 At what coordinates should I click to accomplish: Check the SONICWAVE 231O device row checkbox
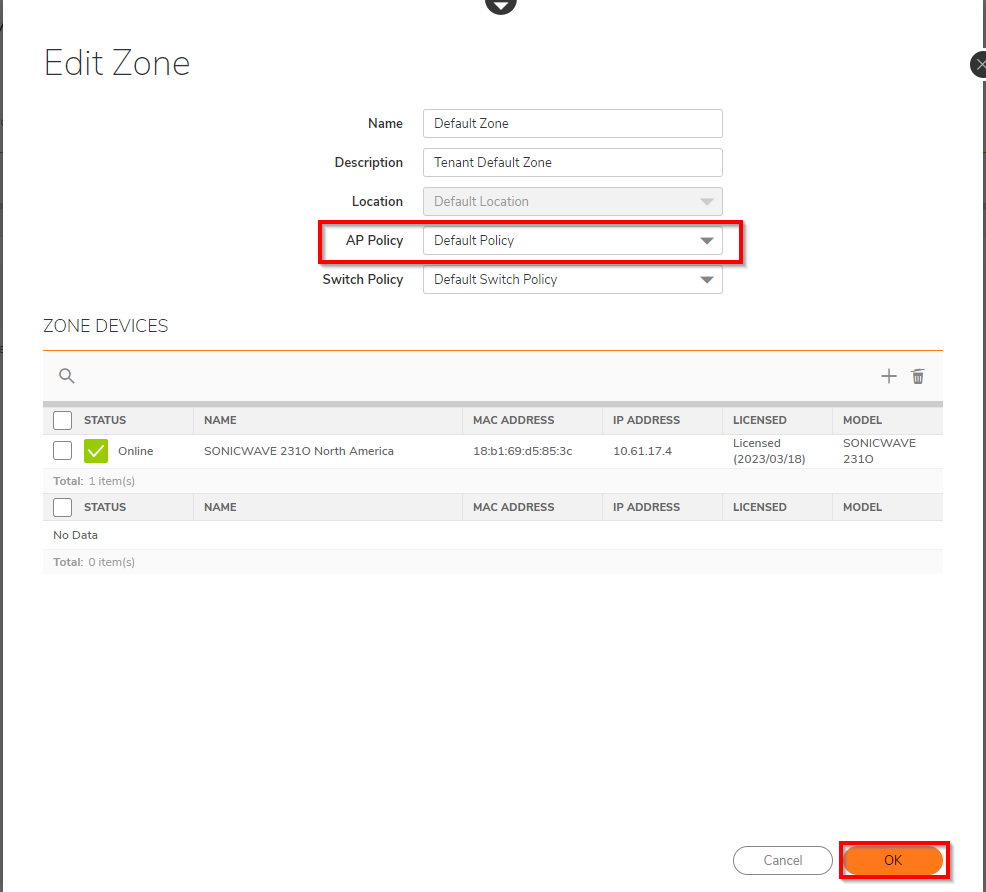point(63,451)
